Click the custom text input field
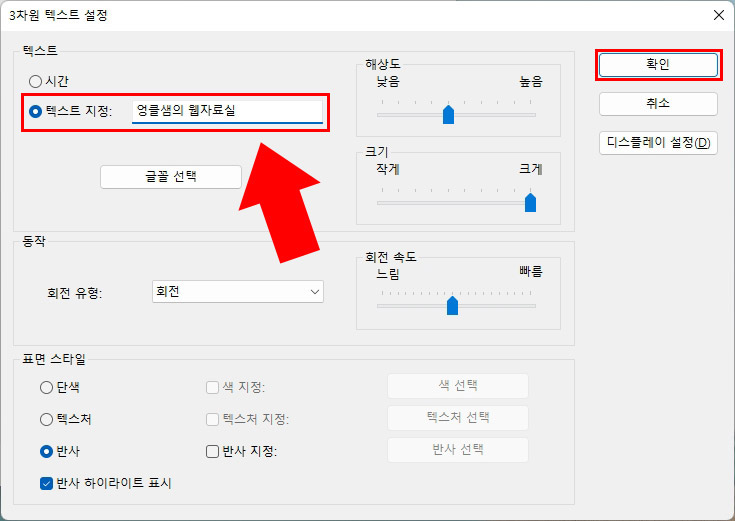This screenshot has height=521, width=735. pos(227,112)
